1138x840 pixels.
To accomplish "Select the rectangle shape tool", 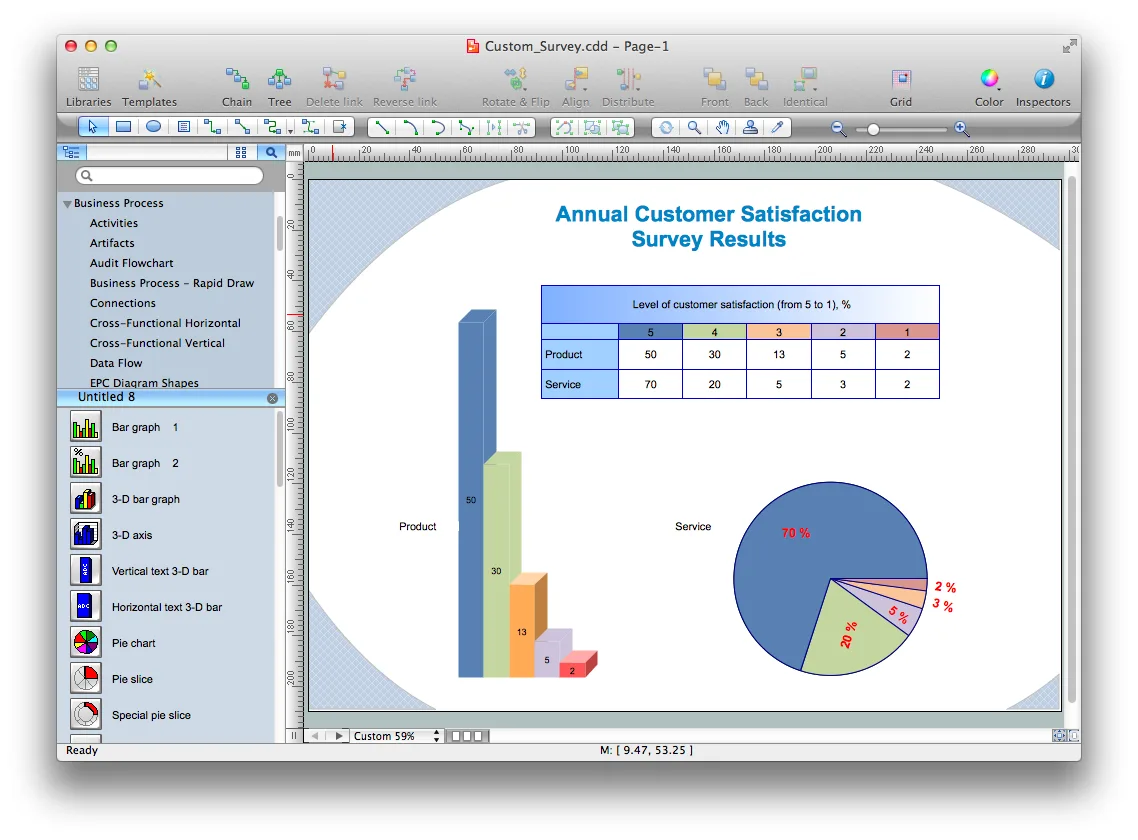I will click(x=123, y=127).
